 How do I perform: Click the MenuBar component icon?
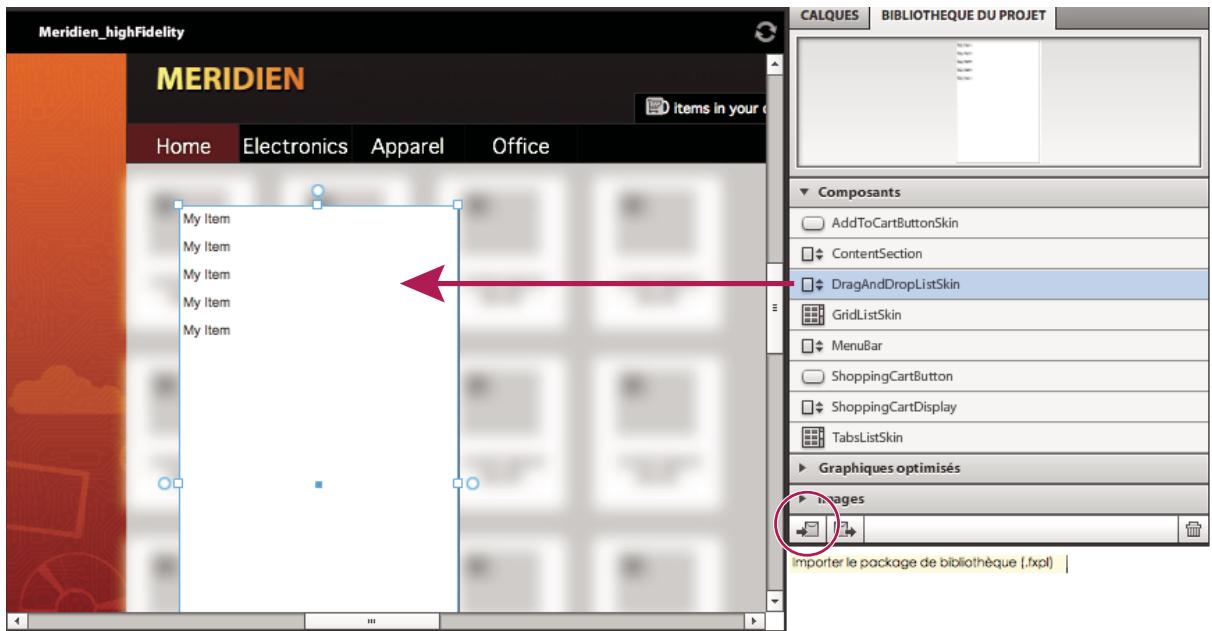click(x=813, y=346)
